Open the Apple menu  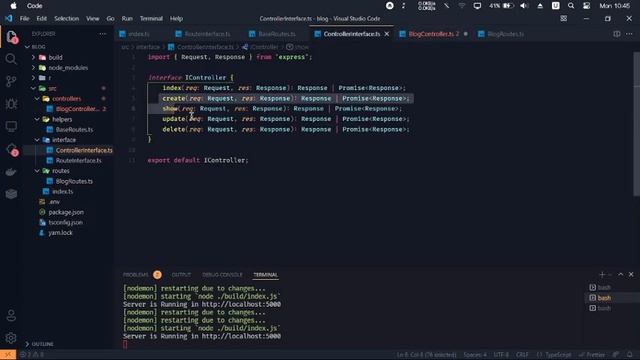click(13, 6)
